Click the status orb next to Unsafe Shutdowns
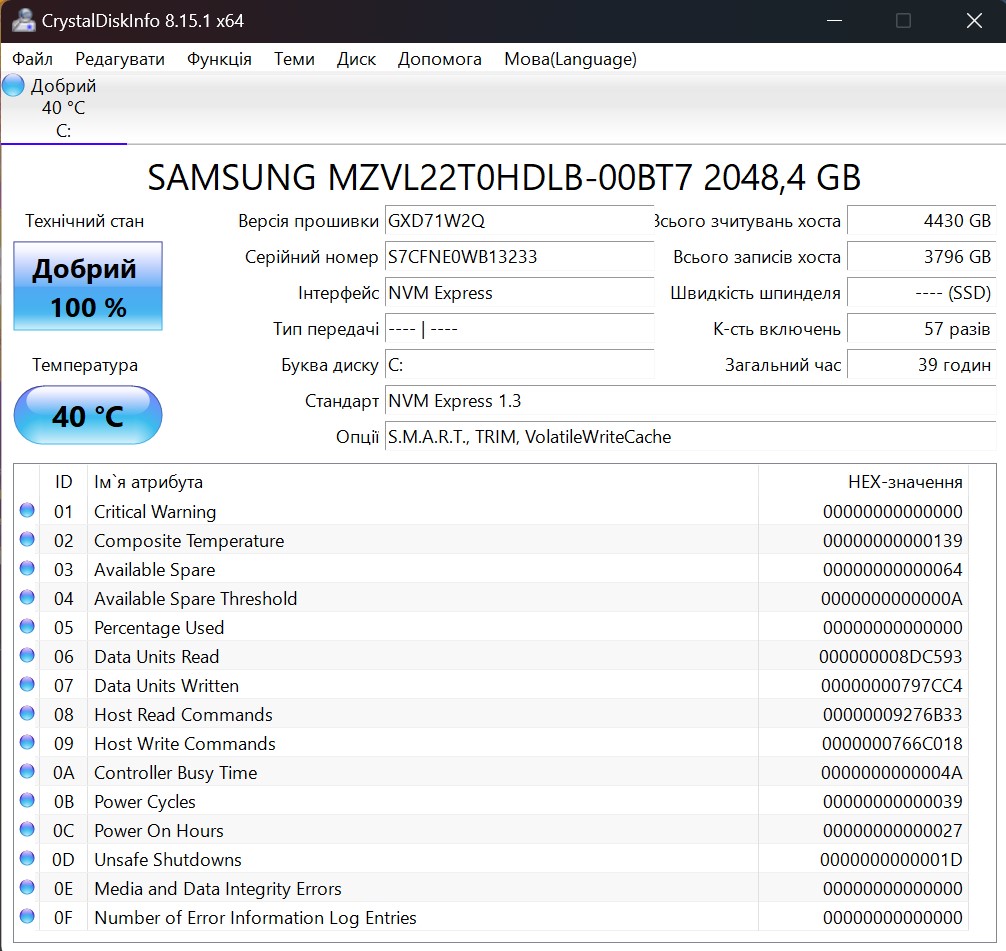The width and height of the screenshot is (1006, 951). click(x=27, y=859)
